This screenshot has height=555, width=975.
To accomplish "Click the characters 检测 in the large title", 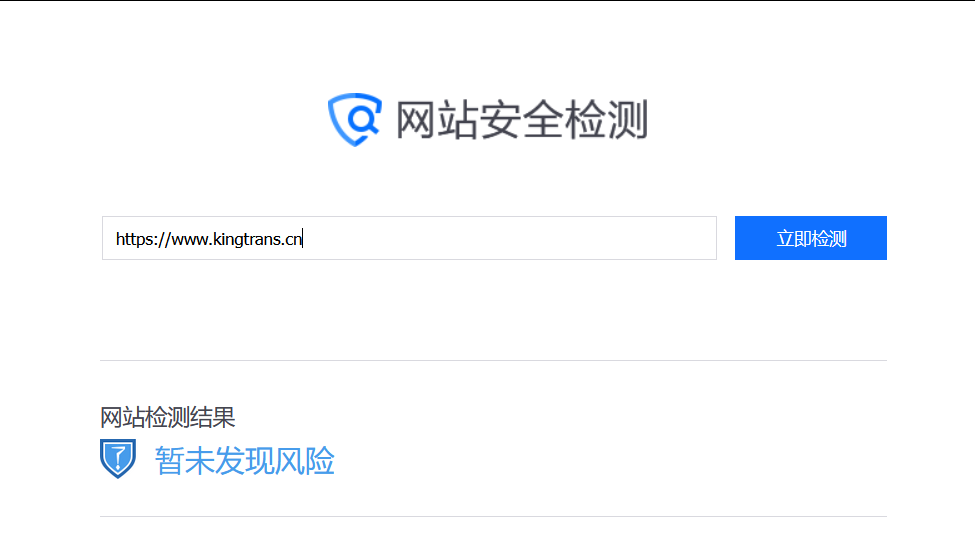I will (607, 119).
